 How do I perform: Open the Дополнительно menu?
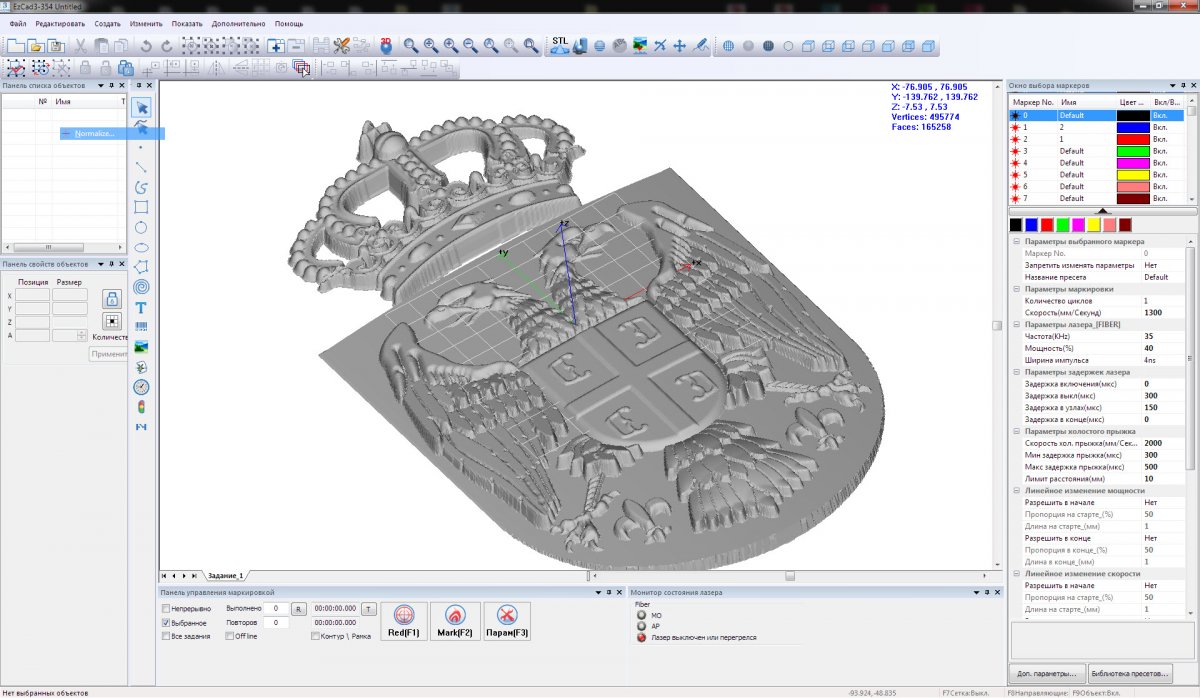point(239,23)
